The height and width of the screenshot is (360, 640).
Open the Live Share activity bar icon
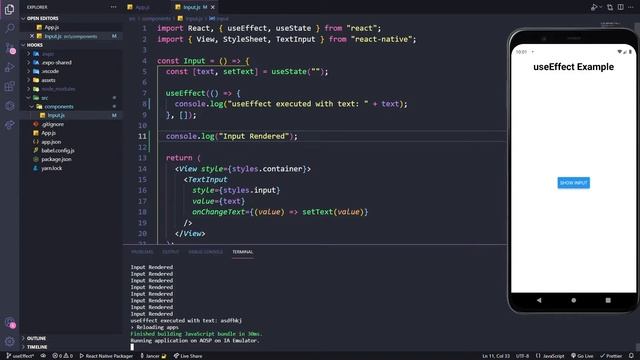pyautogui.click(x=9, y=125)
